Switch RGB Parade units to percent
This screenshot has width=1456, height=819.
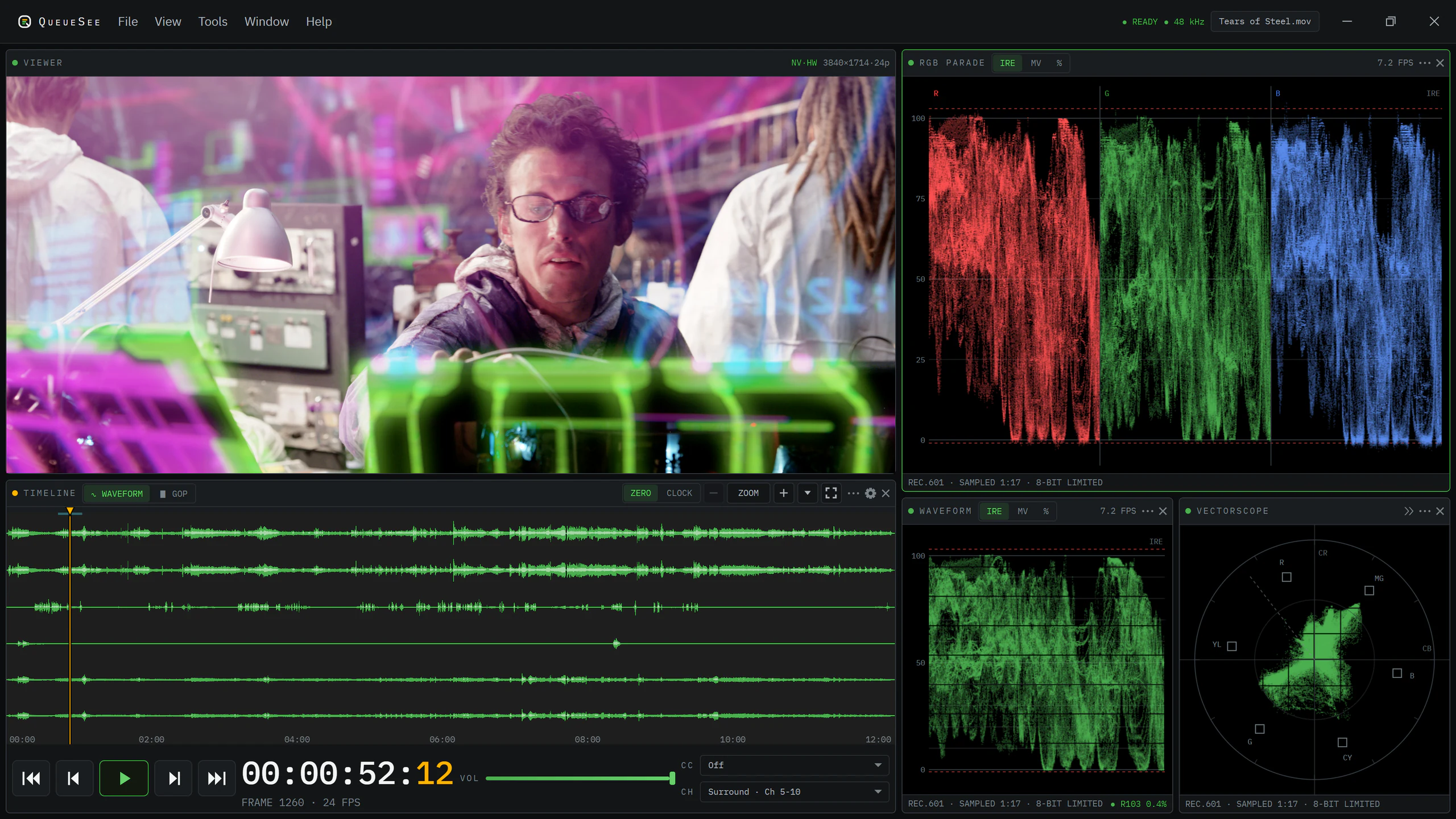[1059, 63]
